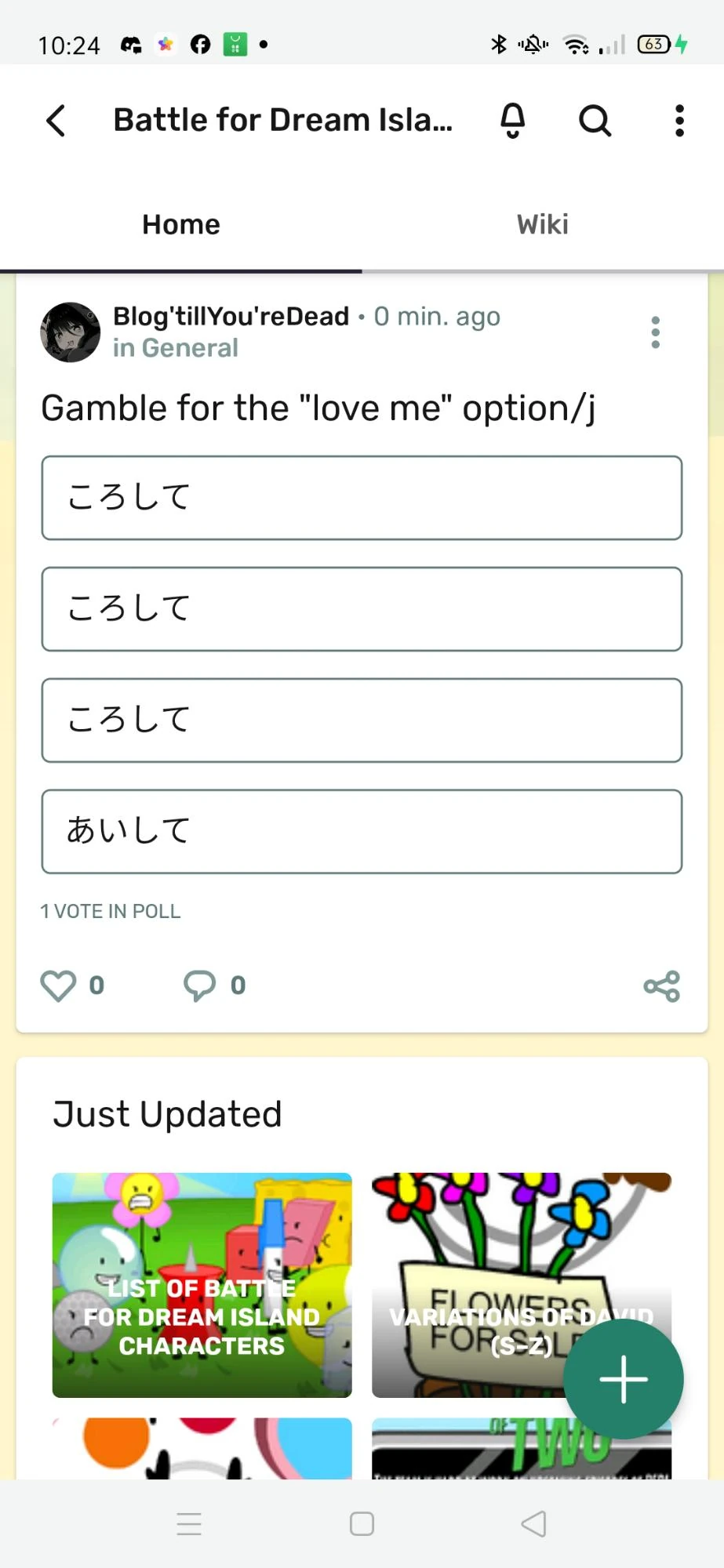Open the notifications bell

pos(512,121)
